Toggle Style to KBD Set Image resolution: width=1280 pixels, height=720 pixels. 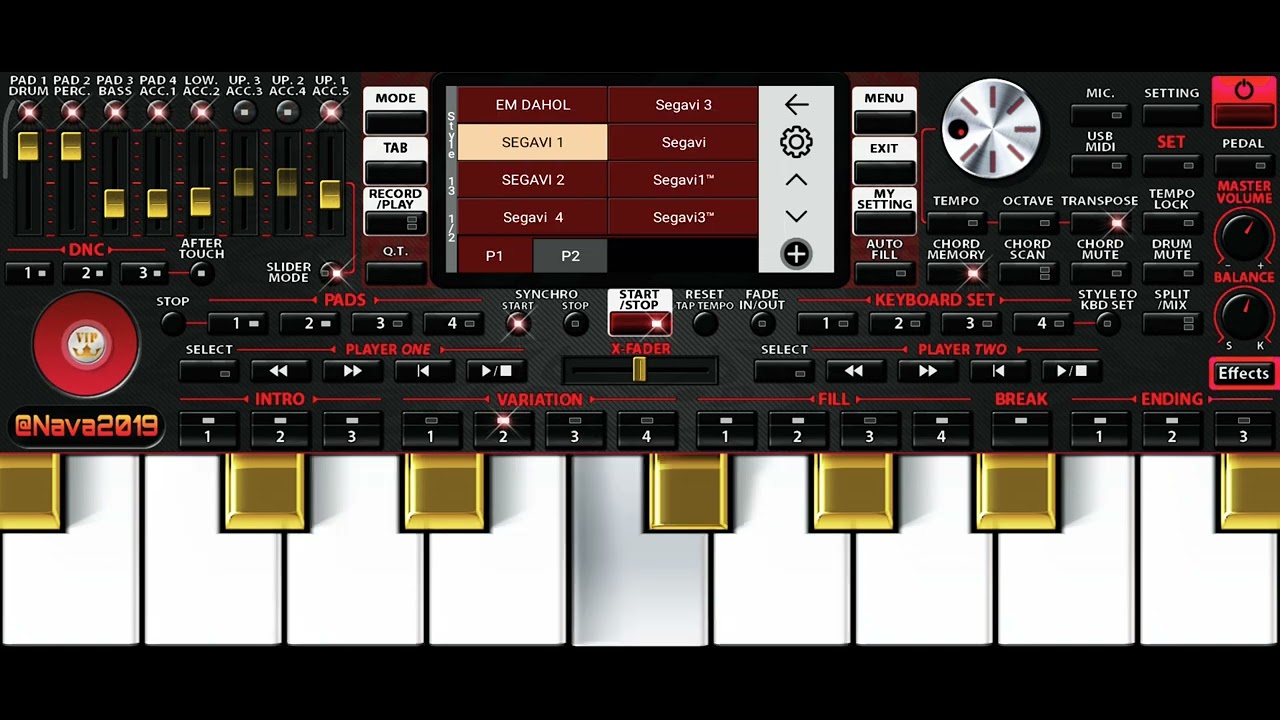click(1106, 323)
